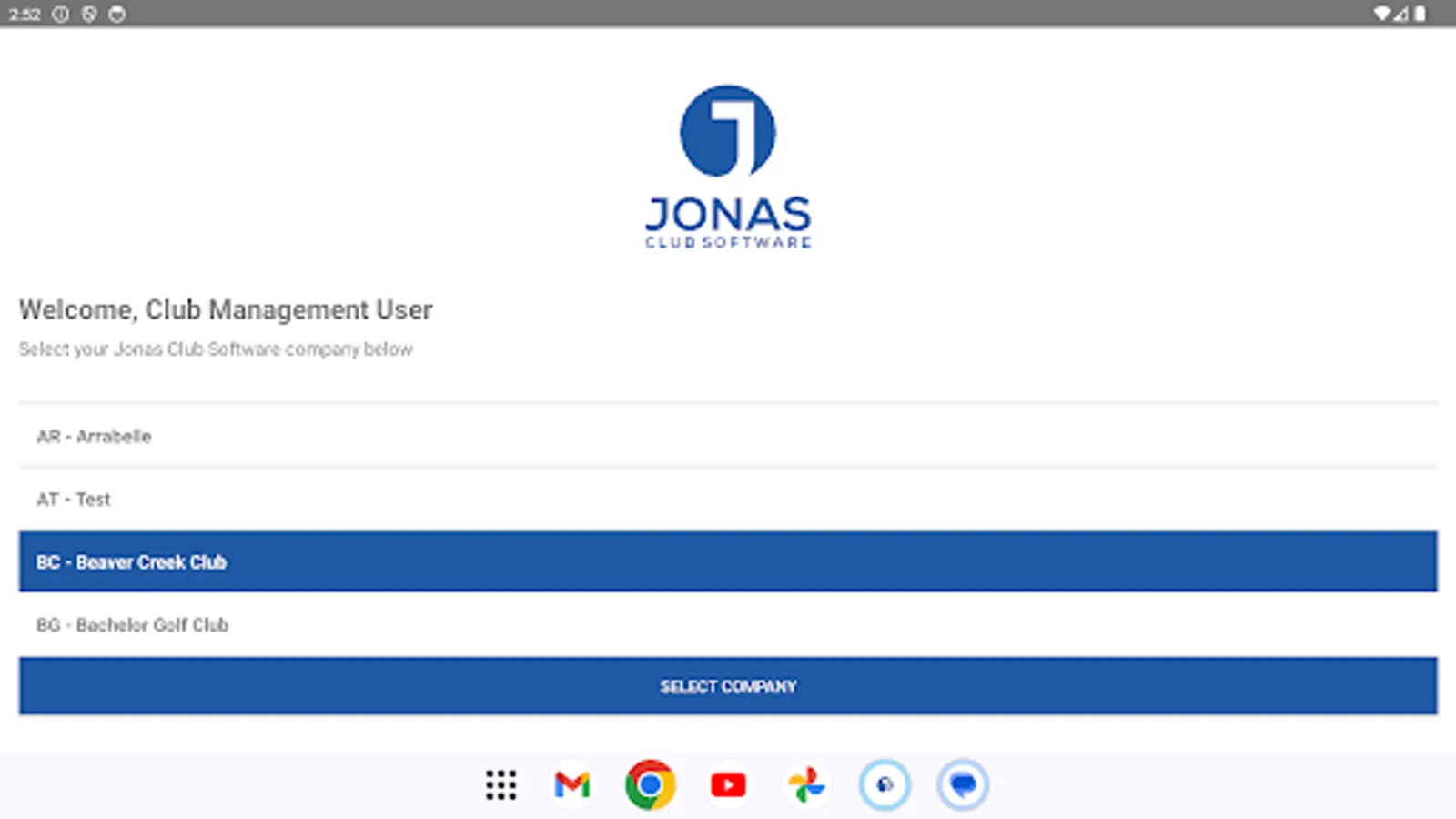Screen dimensions: 1456x819
Task: Tap the battery status icon
Action: (x=1420, y=14)
